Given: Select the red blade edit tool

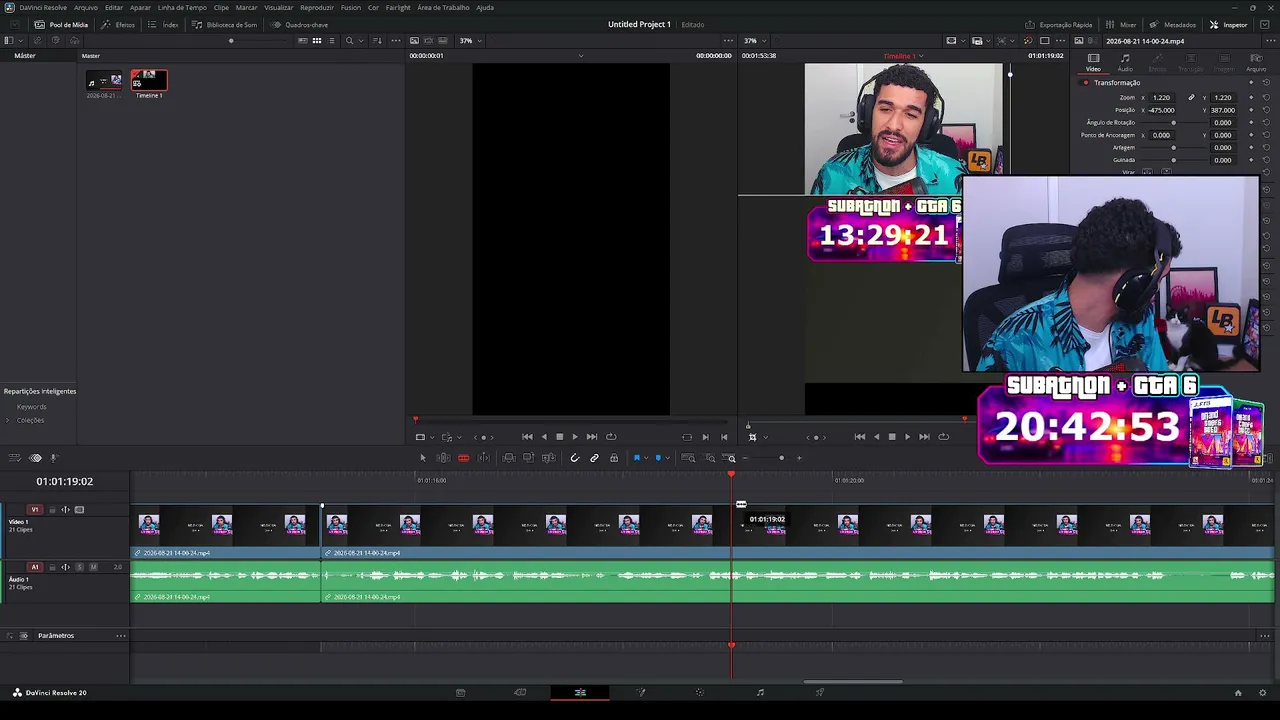Looking at the screenshot, I should click(x=463, y=458).
